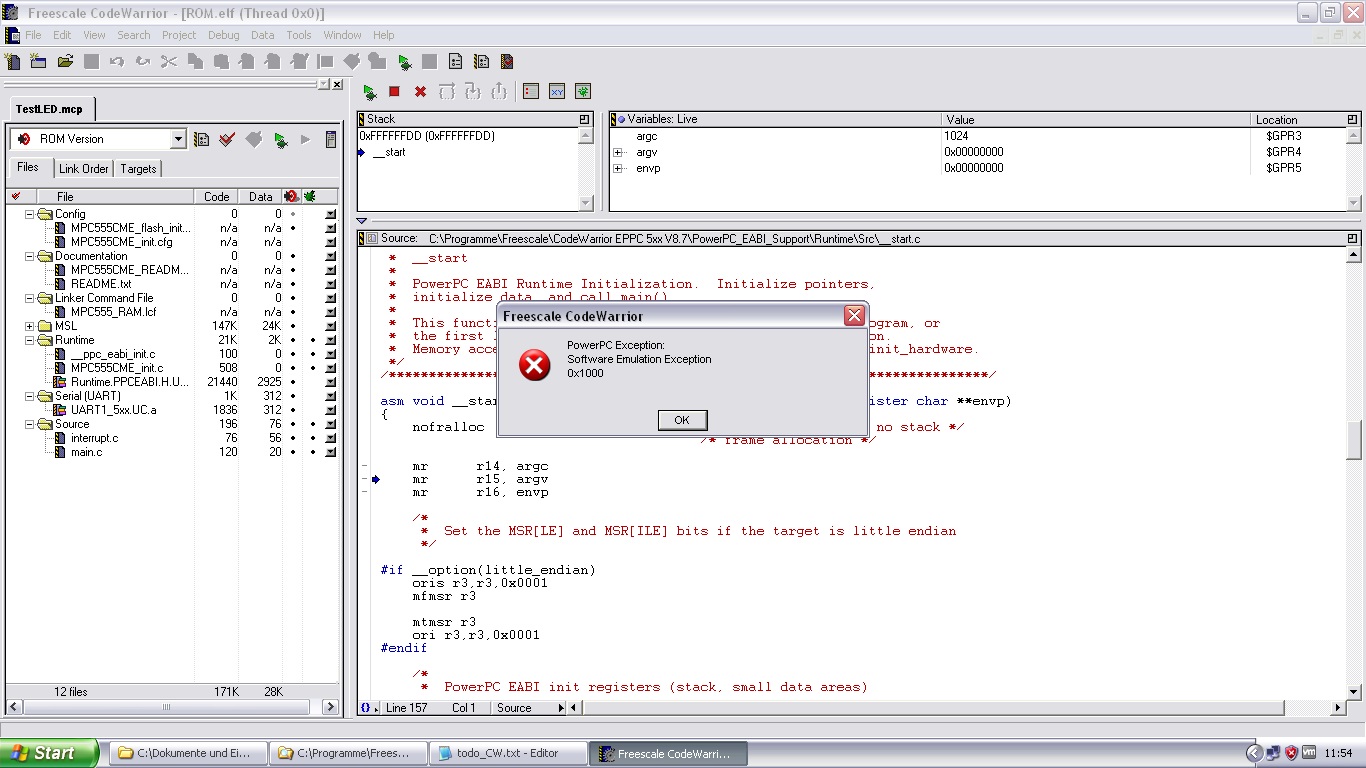Select __start in the Stack list

[x=389, y=152]
